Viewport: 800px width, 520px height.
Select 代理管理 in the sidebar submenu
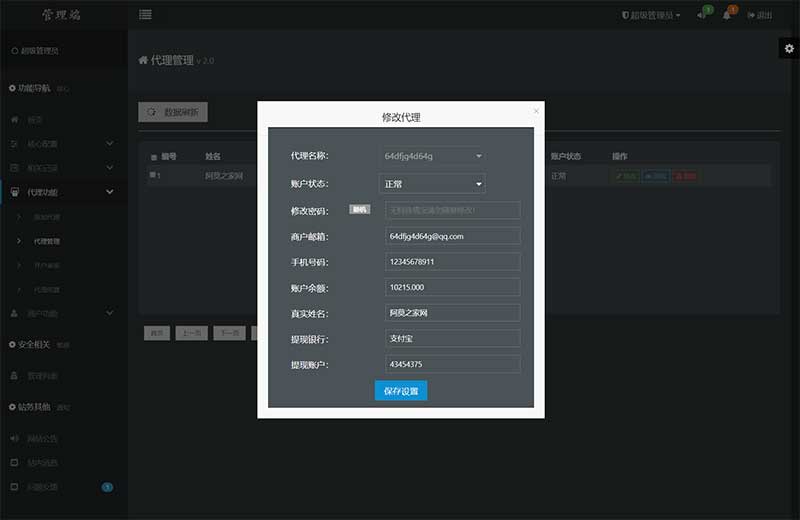47,241
